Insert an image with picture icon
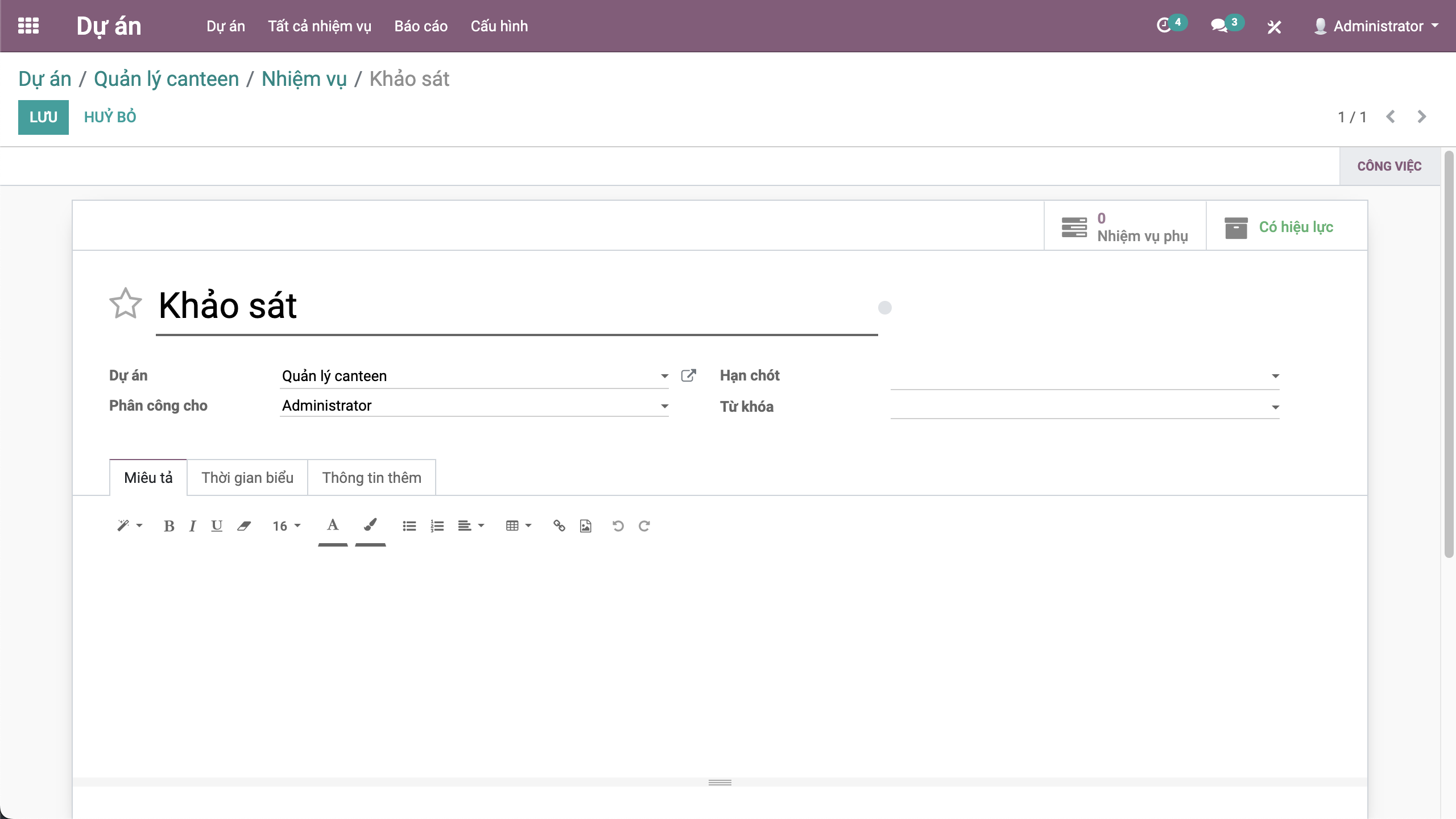The height and width of the screenshot is (819, 1456). pos(586,526)
